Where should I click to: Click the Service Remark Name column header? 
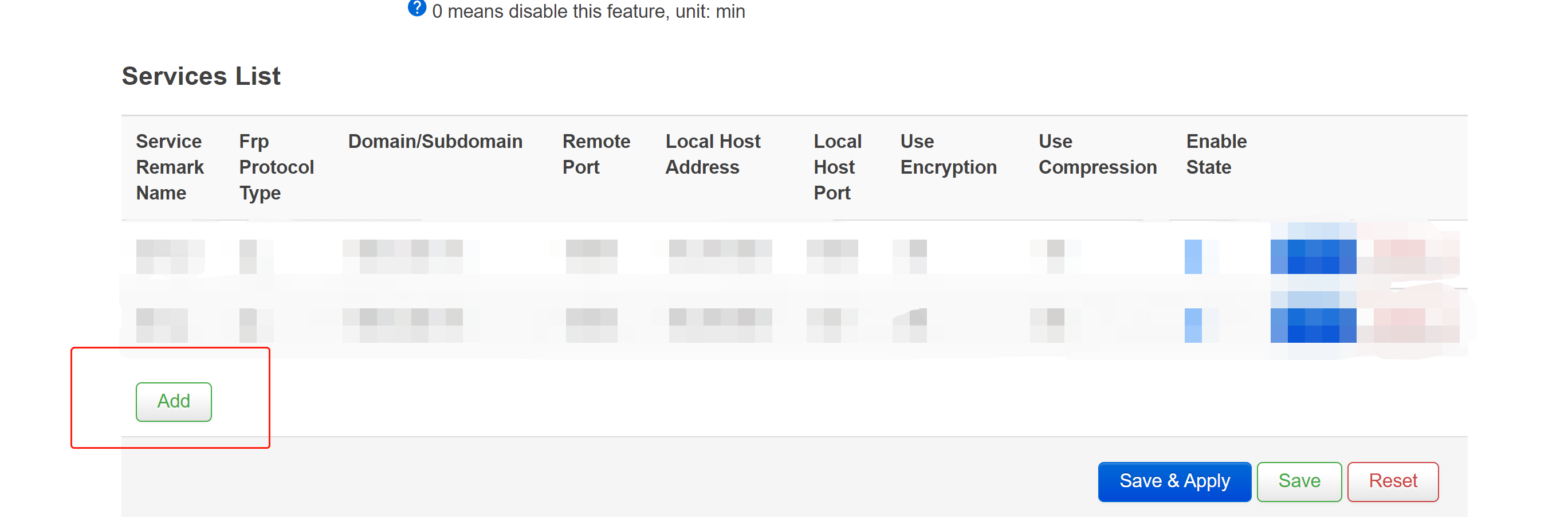click(x=170, y=167)
